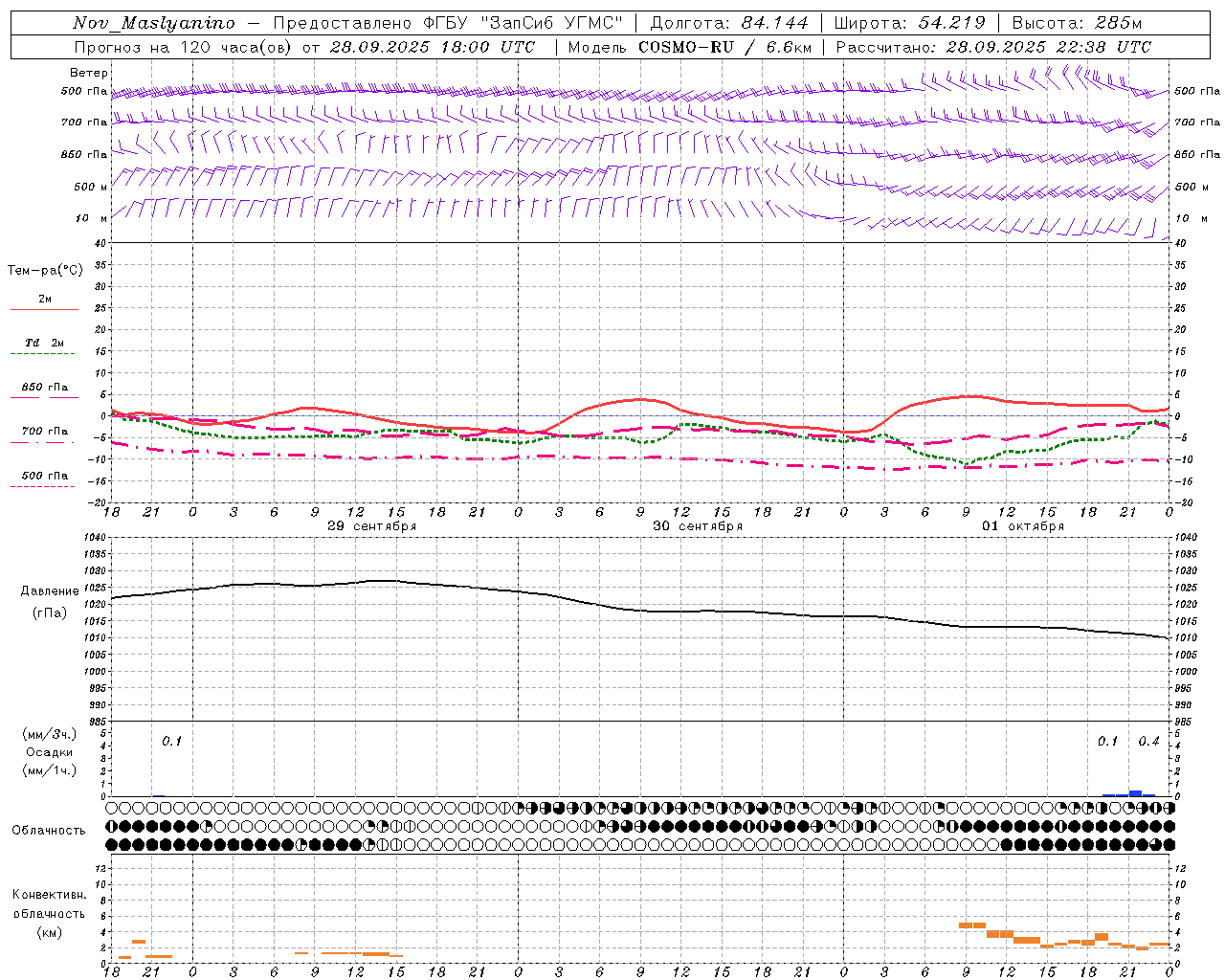
Task: Click the '30 сентября' date label
Action: pos(698,526)
